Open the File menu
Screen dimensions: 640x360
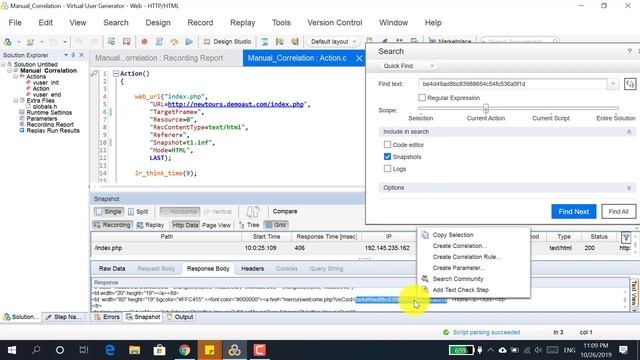15,23
